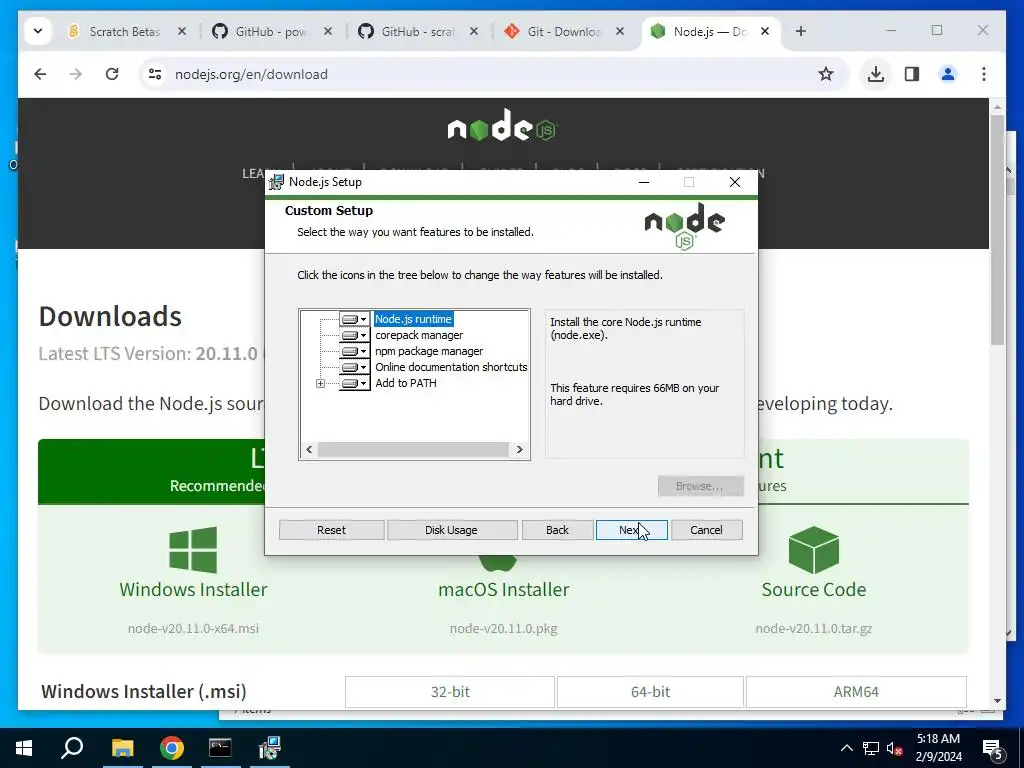Switch to first GitHub browser tab
Image resolution: width=1024 pixels, height=768 pixels.
(270, 31)
